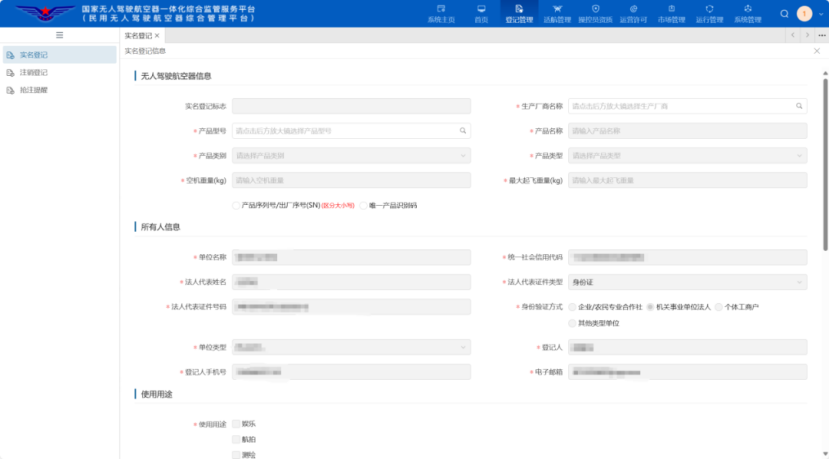830x460 pixels.
Task: Open 操控员资质 shield icon
Action: 595,14
